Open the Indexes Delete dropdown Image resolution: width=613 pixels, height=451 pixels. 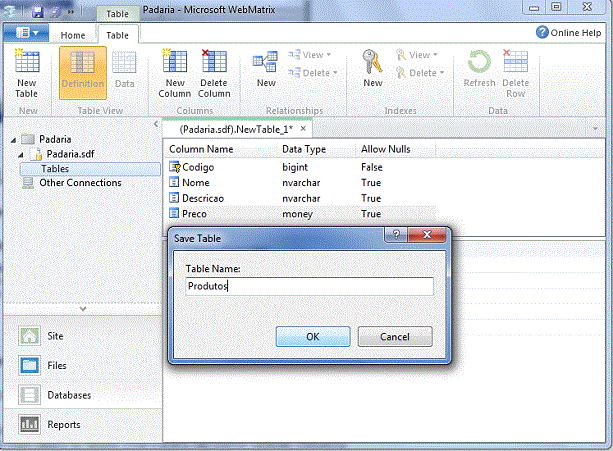tap(420, 73)
